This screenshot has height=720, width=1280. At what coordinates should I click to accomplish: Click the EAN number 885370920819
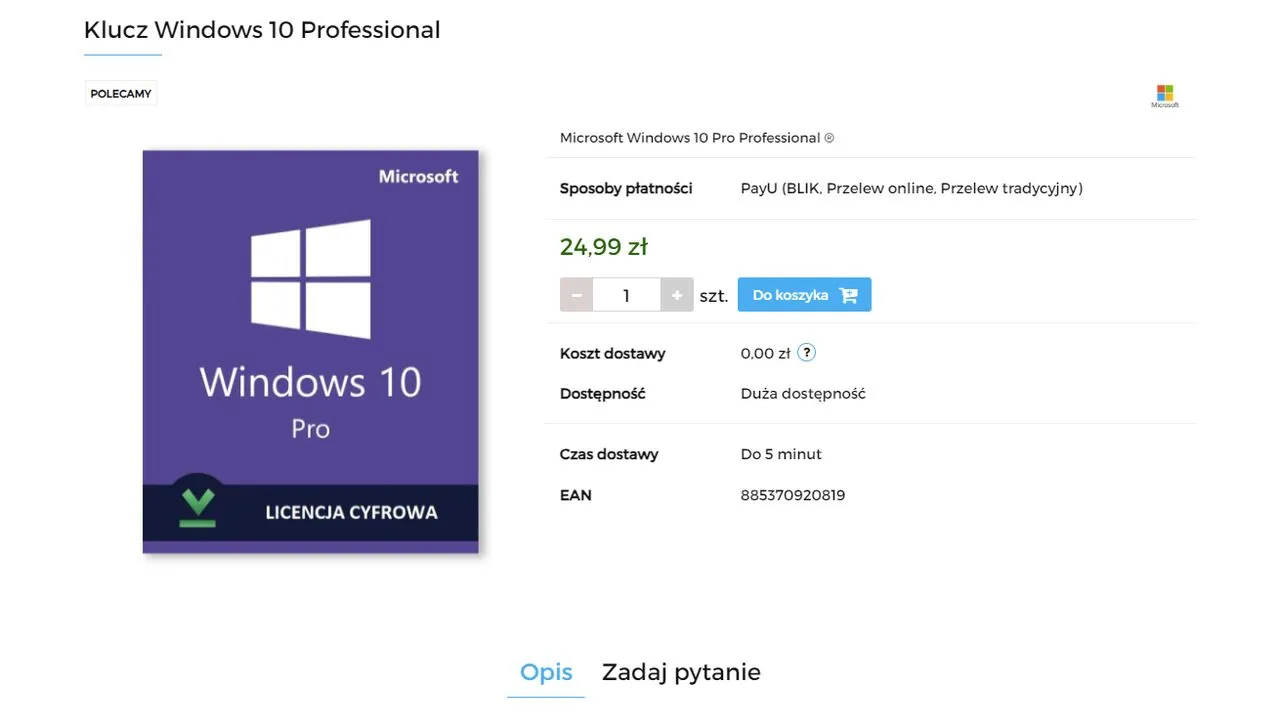(x=793, y=495)
